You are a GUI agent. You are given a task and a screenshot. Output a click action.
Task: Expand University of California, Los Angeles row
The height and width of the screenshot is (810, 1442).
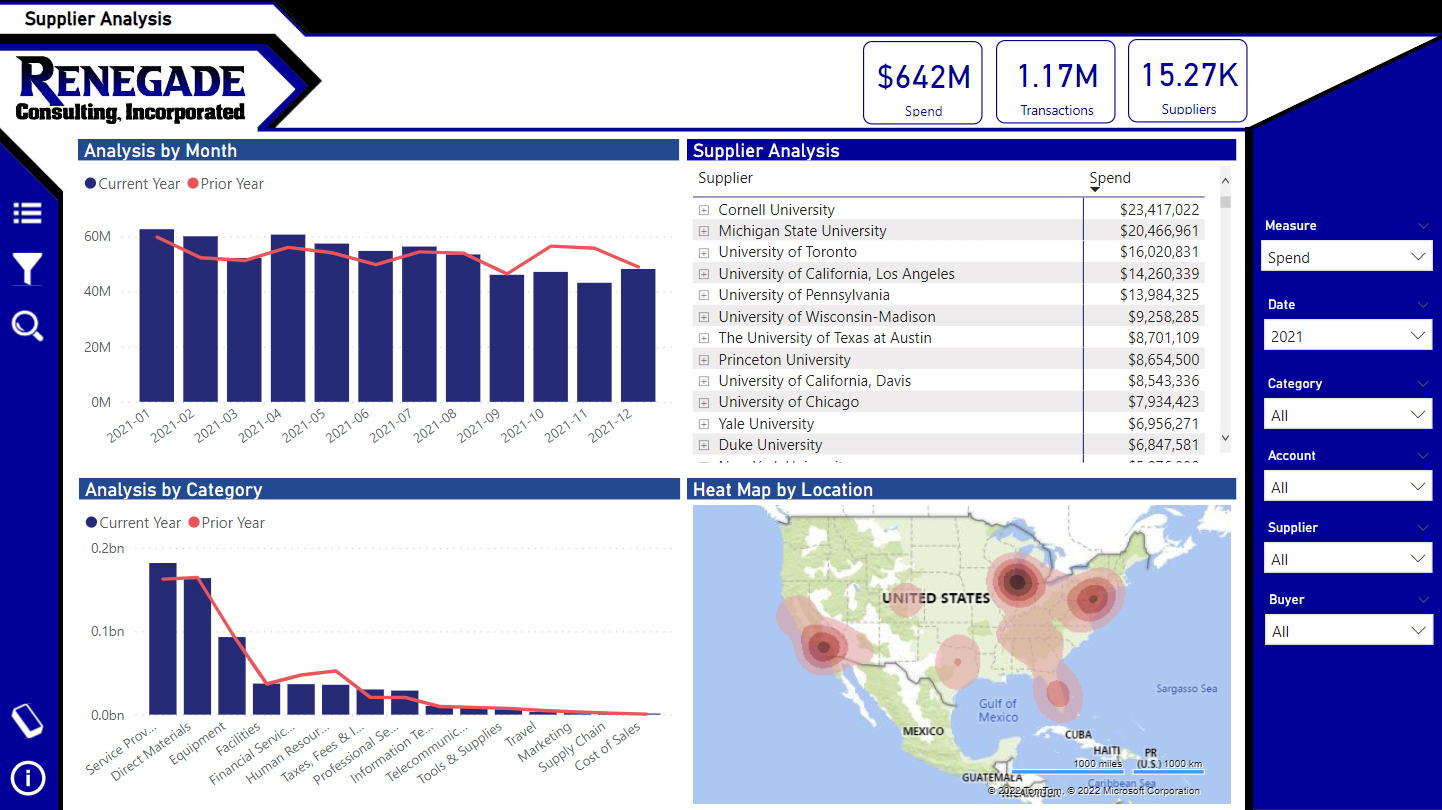[704, 274]
